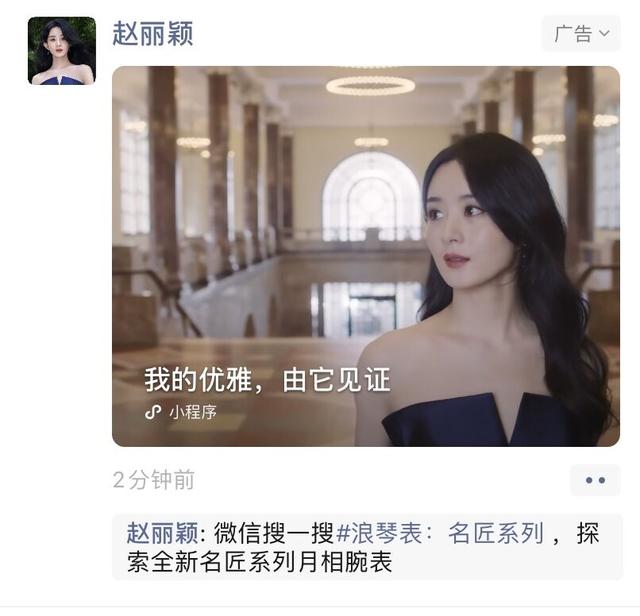This screenshot has height=616, width=640.
Task: Tap the mini program link icon
Action: (153, 412)
